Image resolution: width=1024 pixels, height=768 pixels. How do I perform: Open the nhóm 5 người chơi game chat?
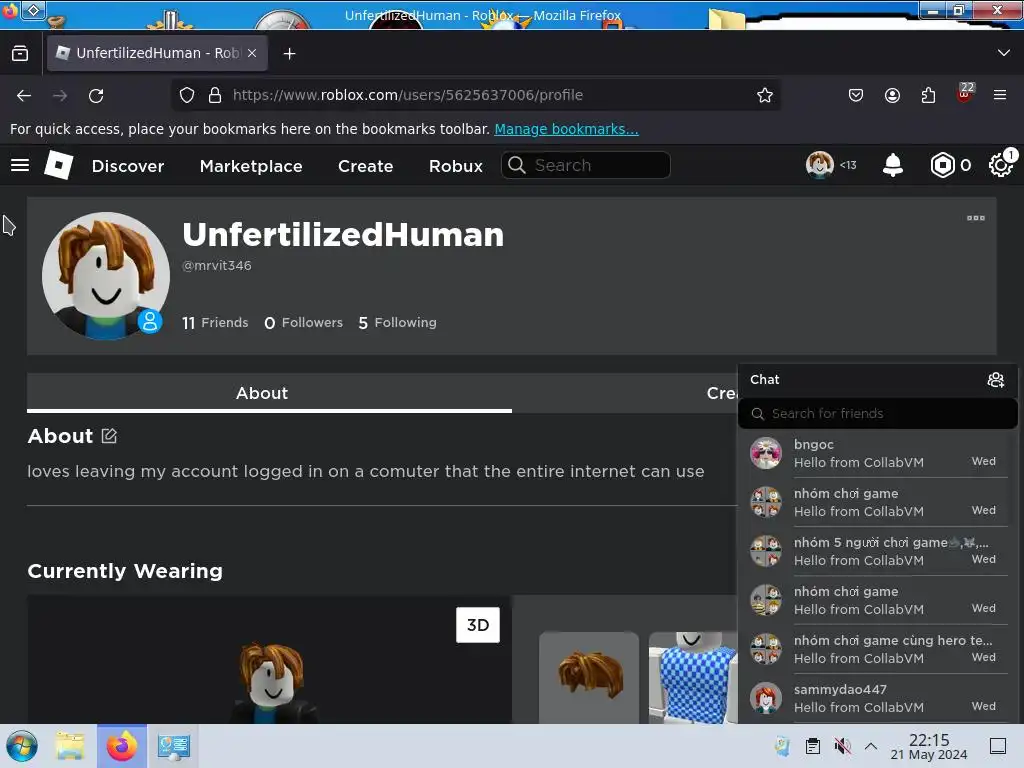pos(878,551)
